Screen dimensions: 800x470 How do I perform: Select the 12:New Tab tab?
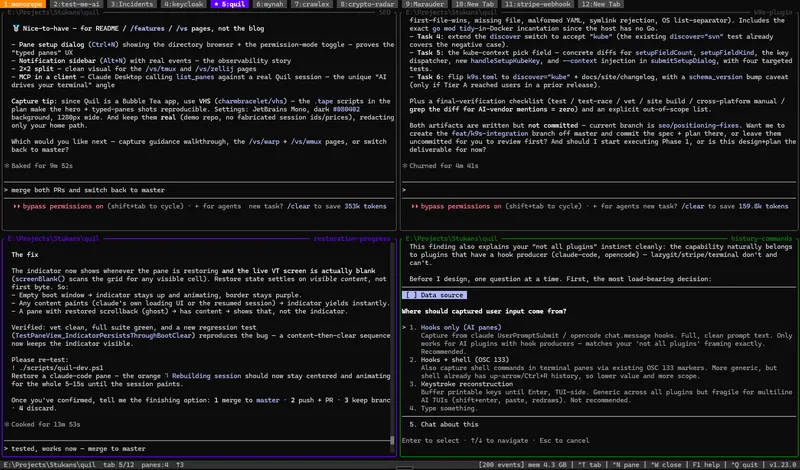point(601,4)
